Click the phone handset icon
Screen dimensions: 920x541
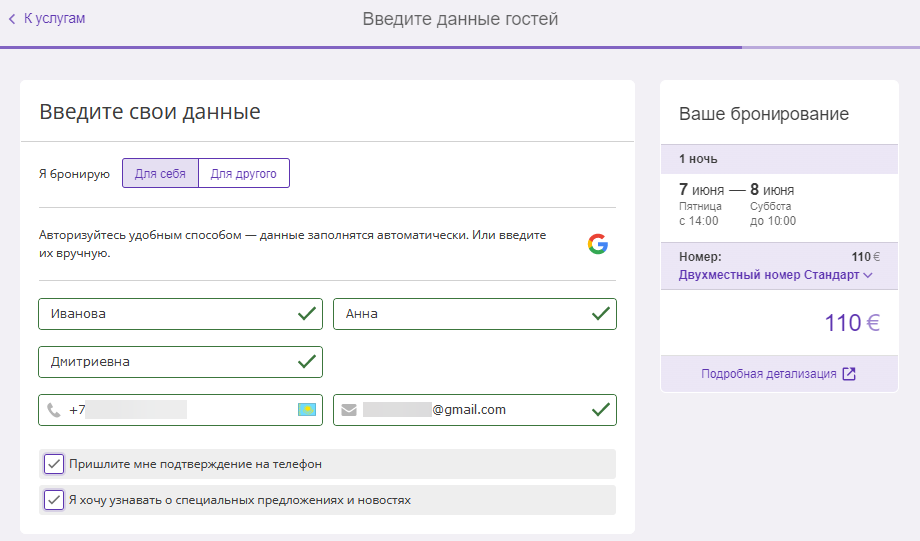point(54,410)
